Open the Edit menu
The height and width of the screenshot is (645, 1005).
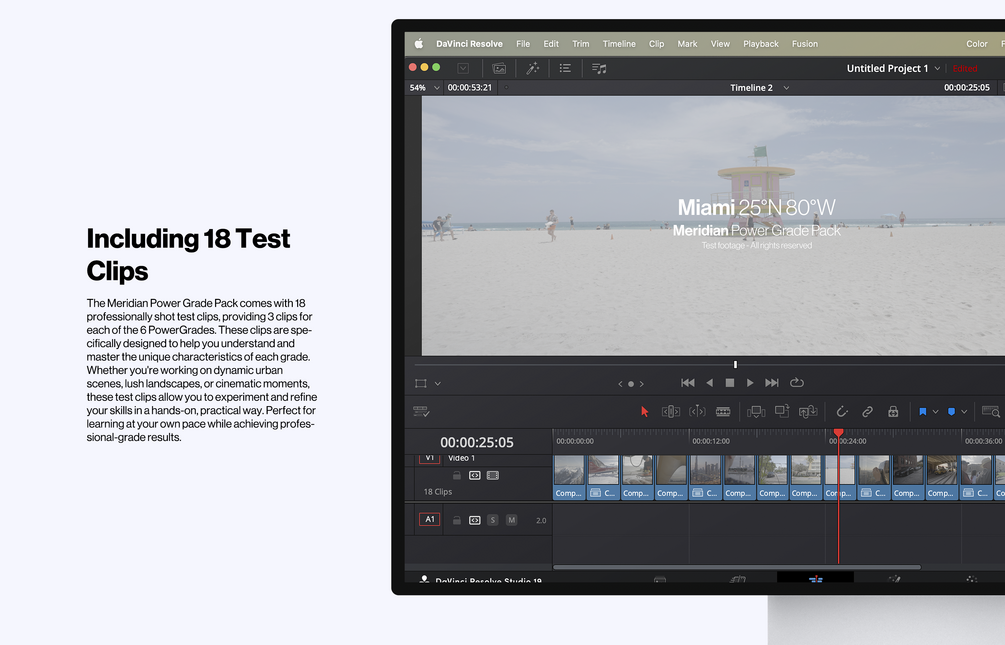[551, 44]
